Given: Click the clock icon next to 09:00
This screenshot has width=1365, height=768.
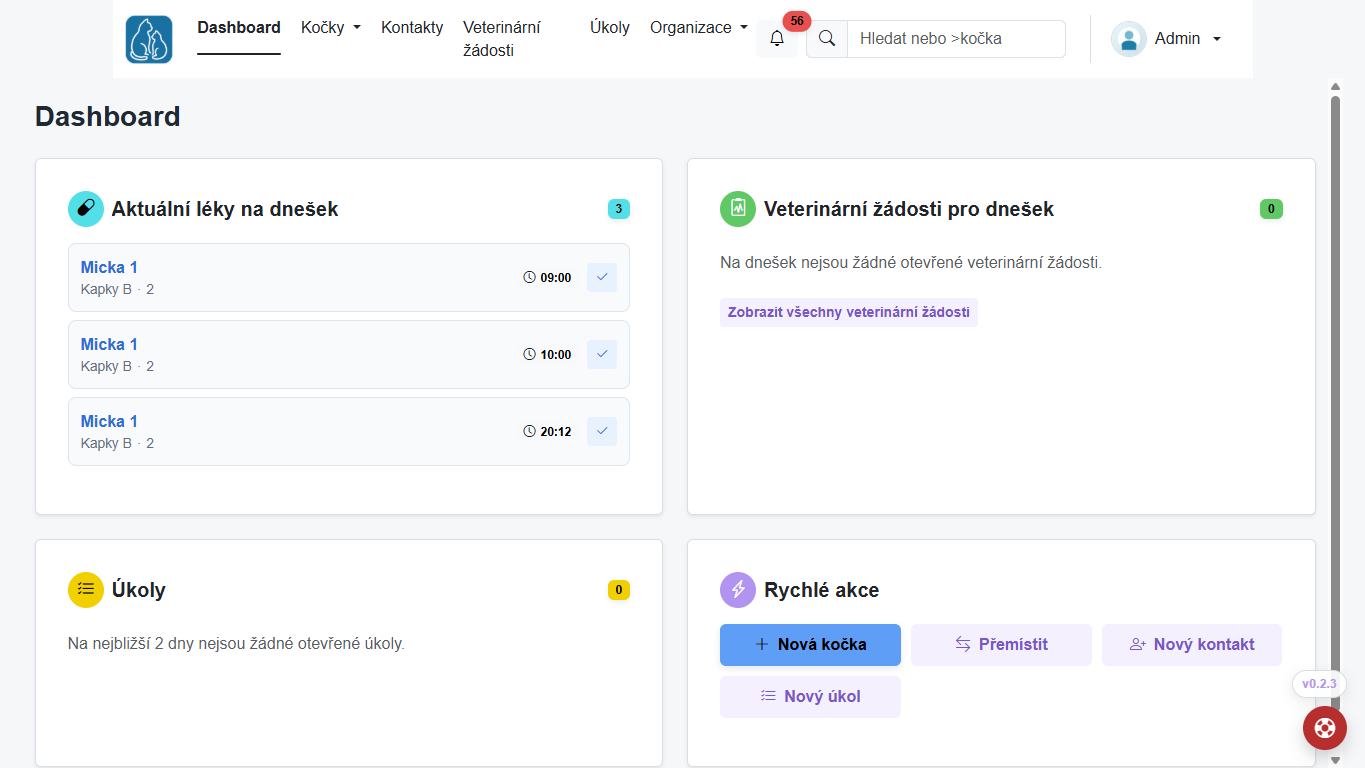Looking at the screenshot, I should pos(530,277).
